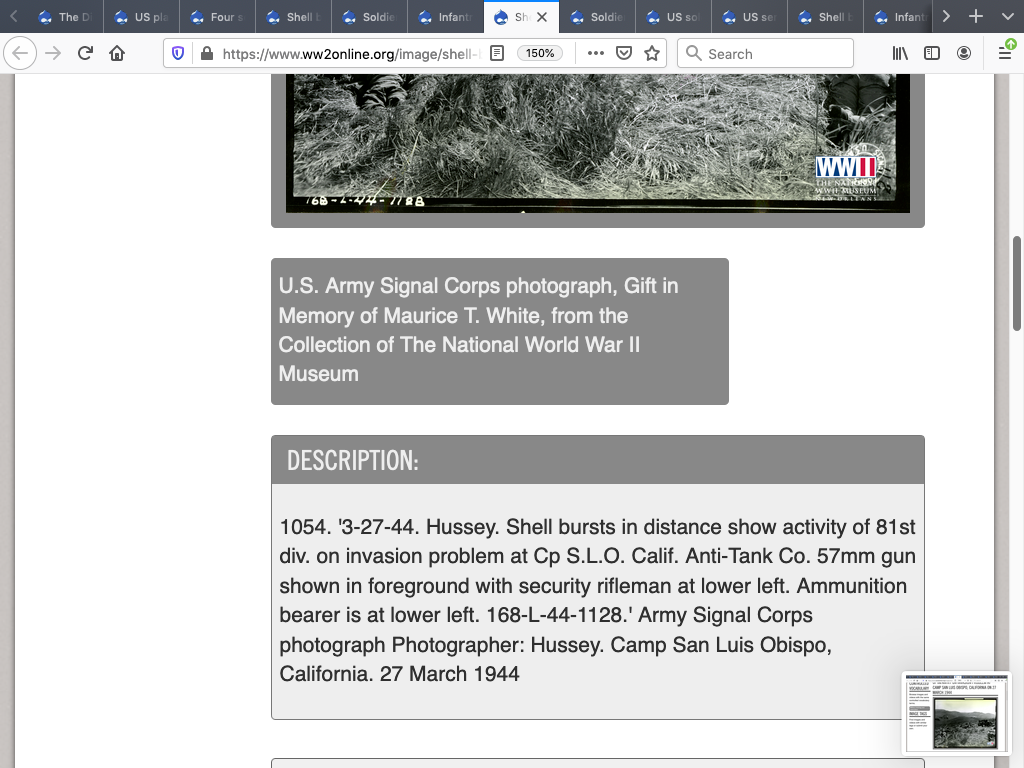Open page actions three-dot menu
Screen dimensions: 1024x768
point(595,53)
